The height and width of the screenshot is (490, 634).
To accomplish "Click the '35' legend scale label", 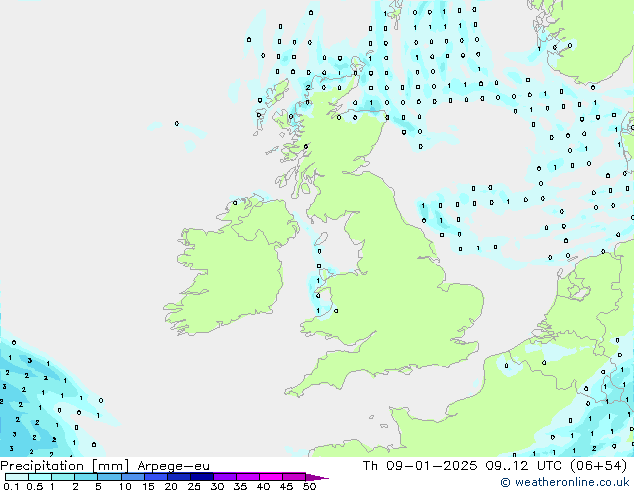I will [240, 486].
